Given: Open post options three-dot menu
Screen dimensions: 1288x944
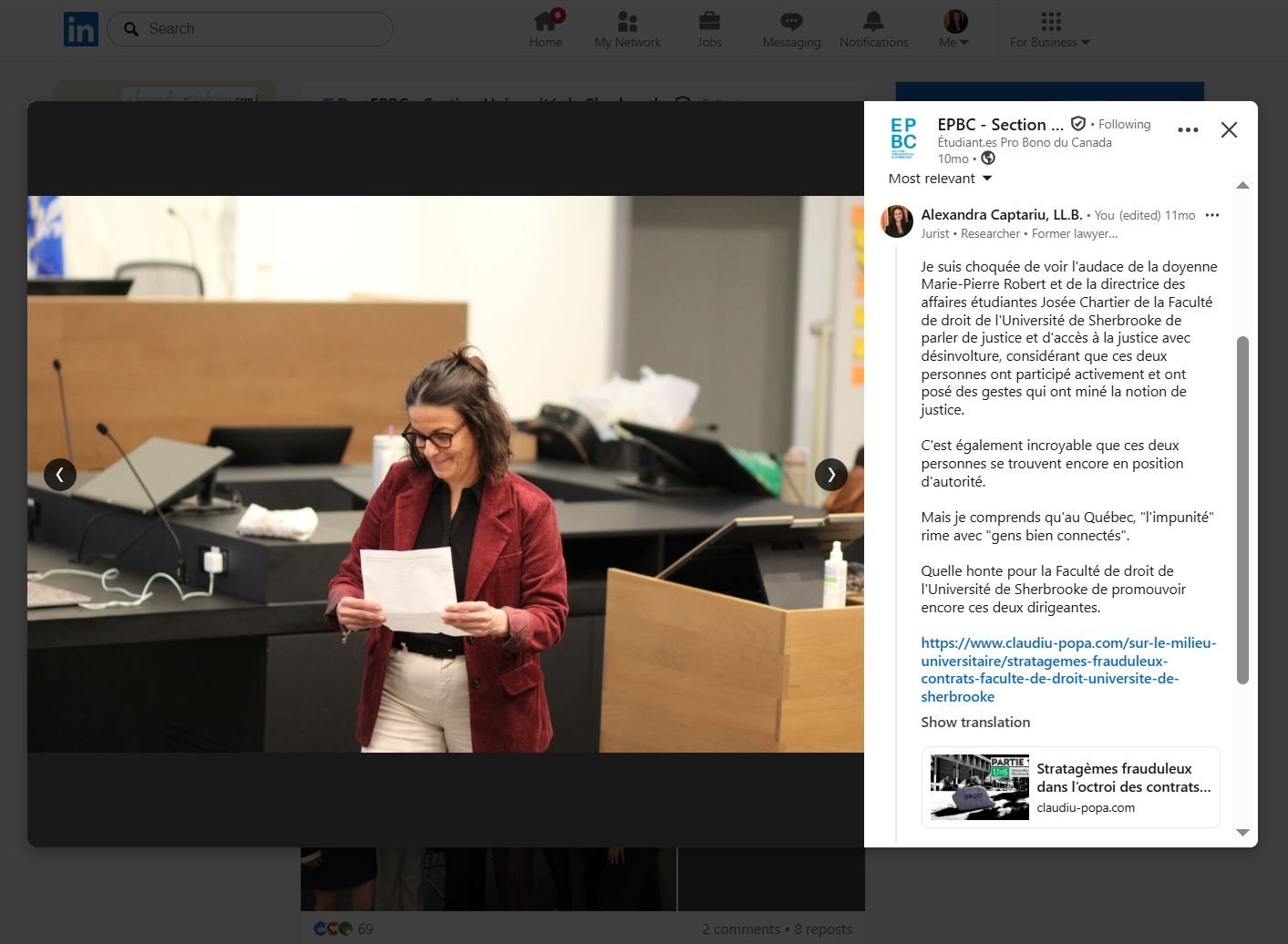Looking at the screenshot, I should click(x=1188, y=129).
